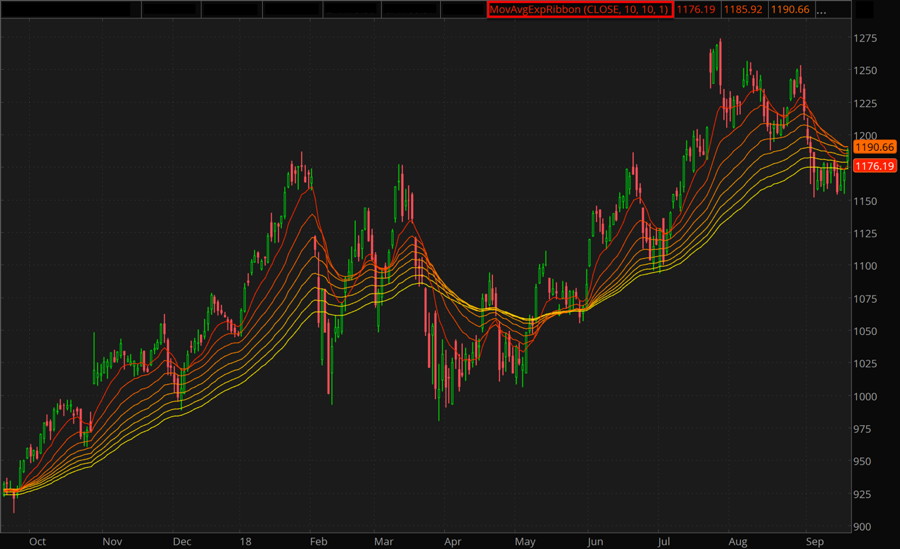Viewport: 900px width, 549px height.
Task: Select the May marker on time axis
Action: click(525, 541)
